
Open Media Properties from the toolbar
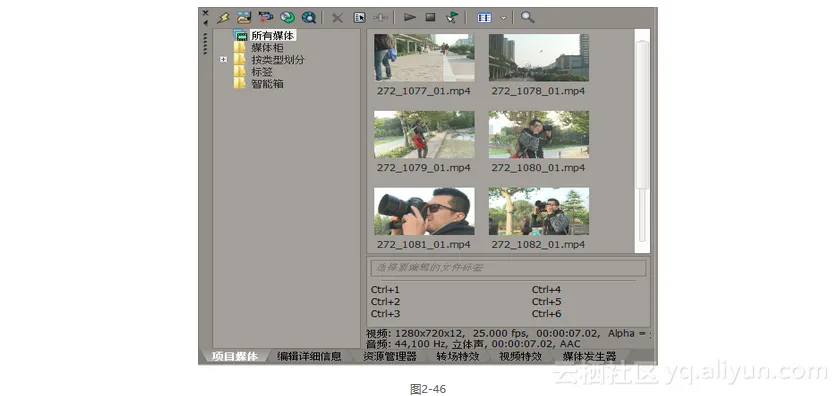pyautogui.click(x=360, y=18)
